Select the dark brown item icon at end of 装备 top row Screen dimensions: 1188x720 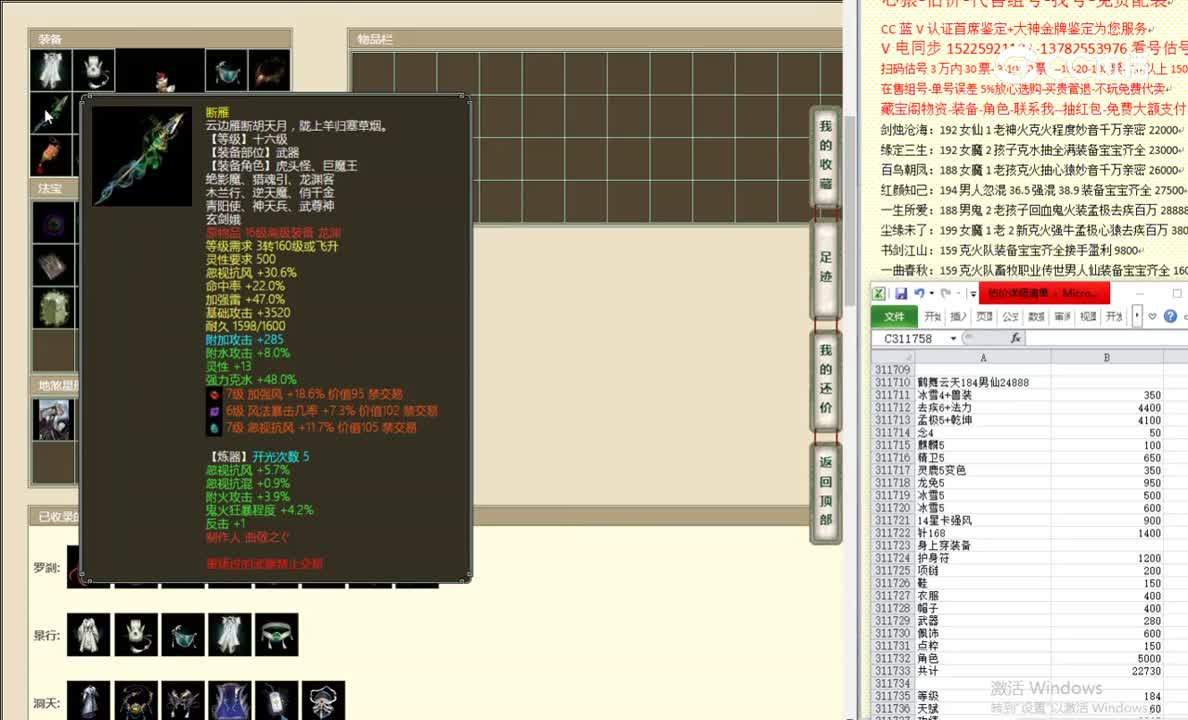pos(270,70)
